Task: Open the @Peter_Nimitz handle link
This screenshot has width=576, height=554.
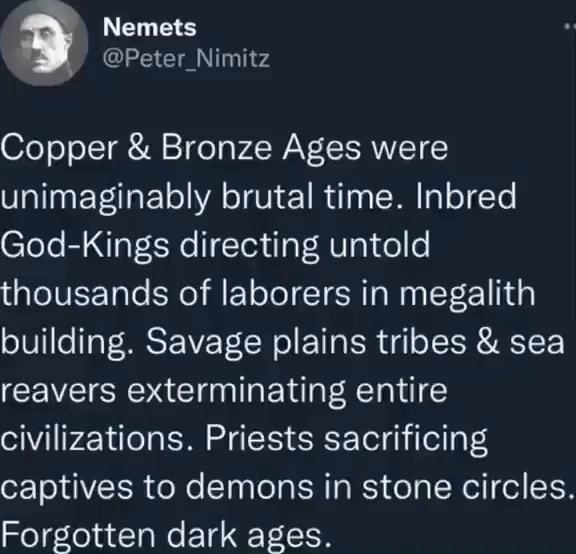Action: (186, 58)
